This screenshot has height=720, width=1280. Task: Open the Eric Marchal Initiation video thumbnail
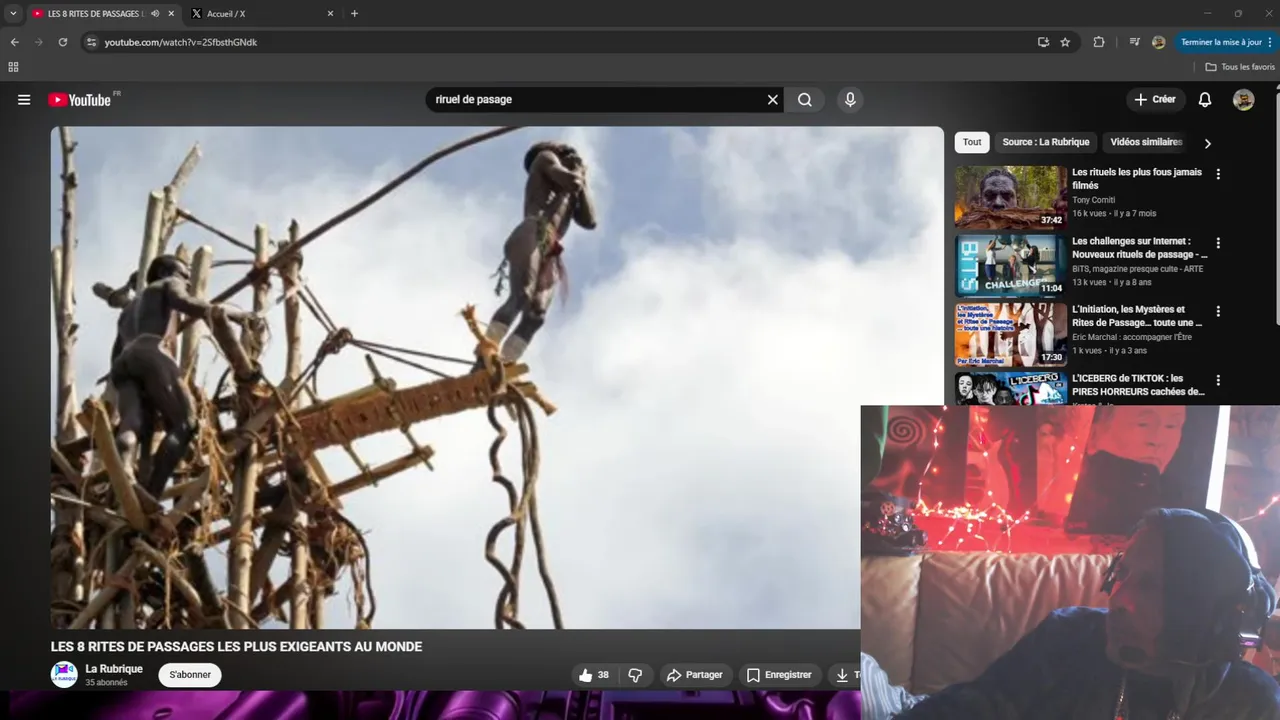[1010, 335]
